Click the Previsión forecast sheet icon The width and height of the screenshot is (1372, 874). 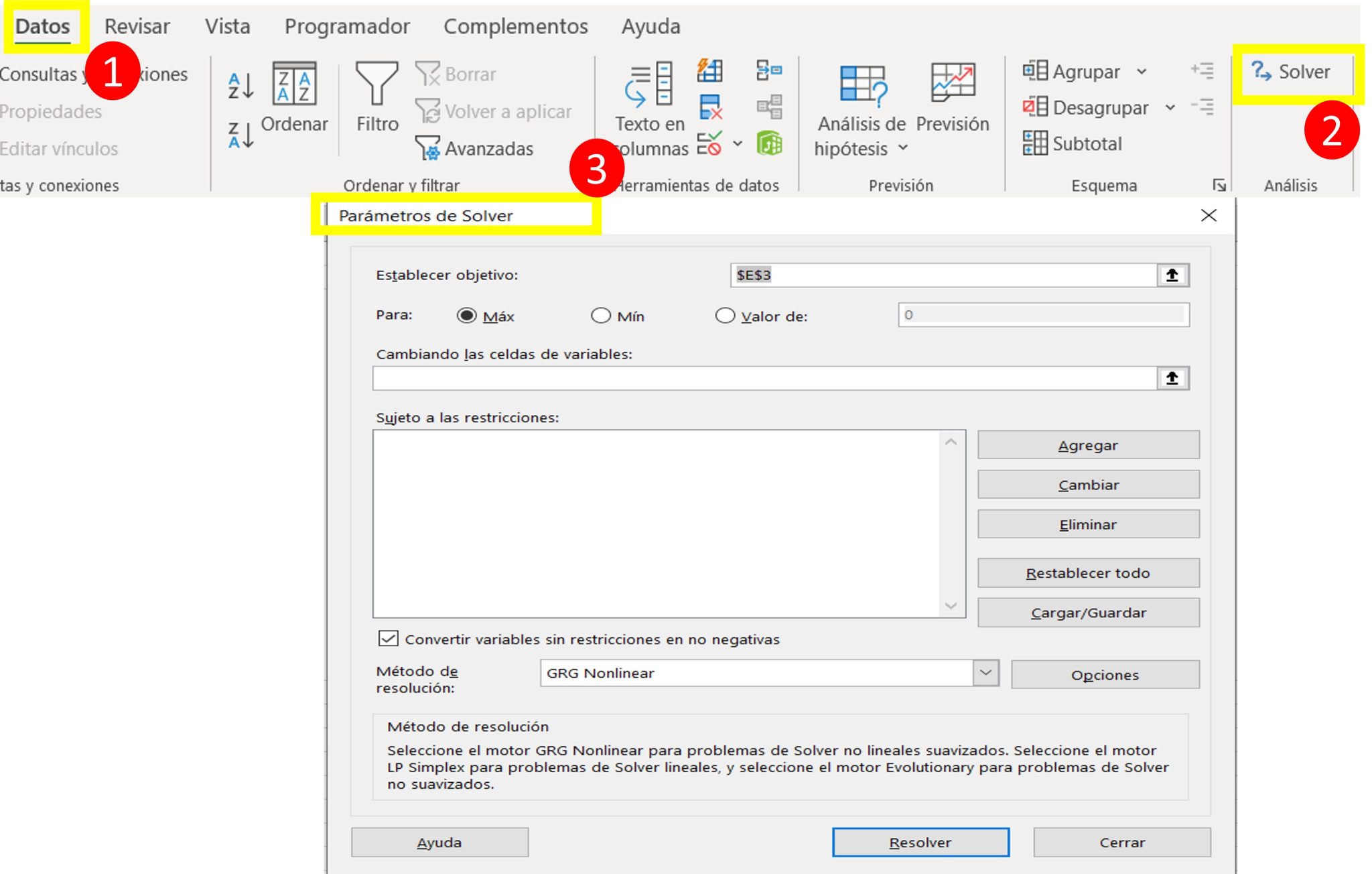952,84
